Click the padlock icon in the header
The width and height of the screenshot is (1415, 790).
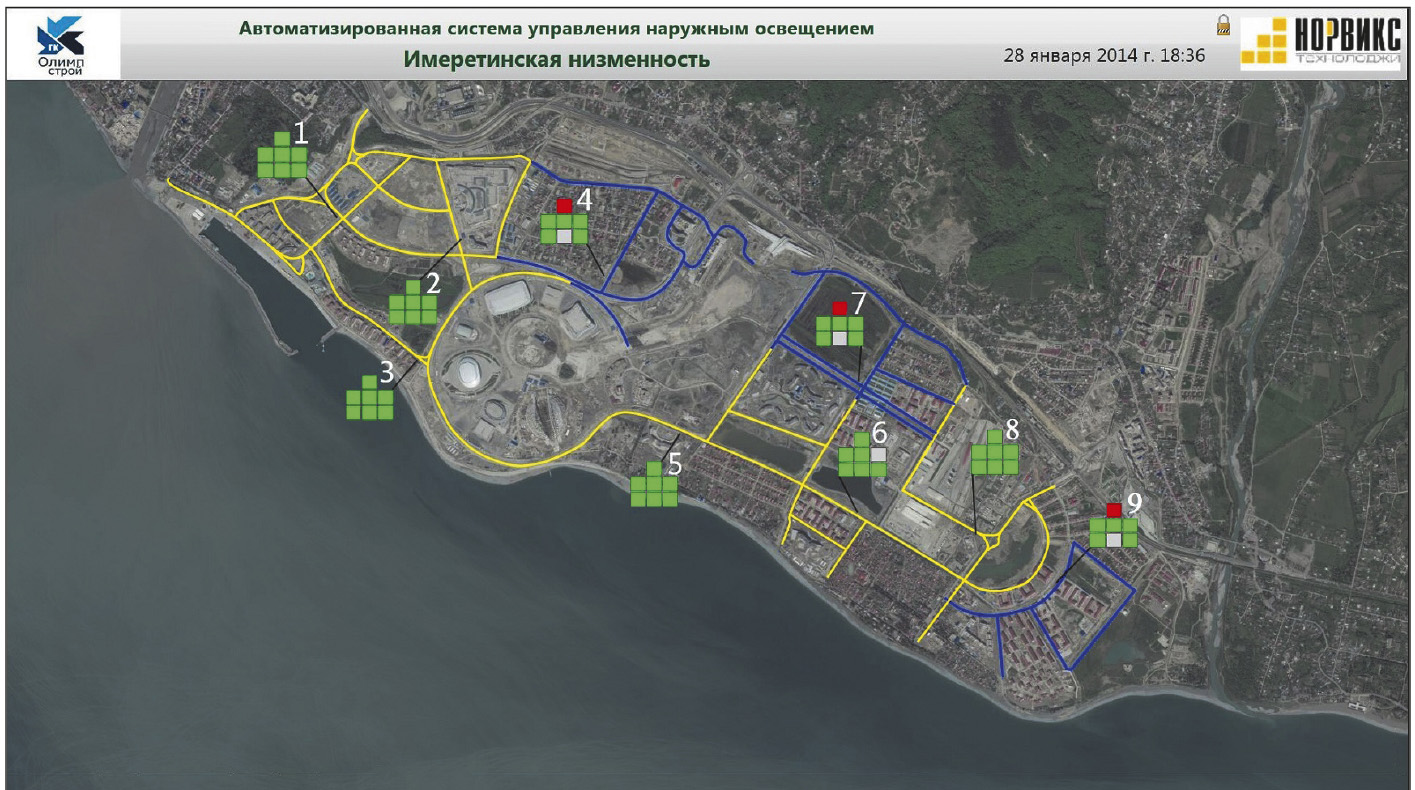(x=1222, y=25)
